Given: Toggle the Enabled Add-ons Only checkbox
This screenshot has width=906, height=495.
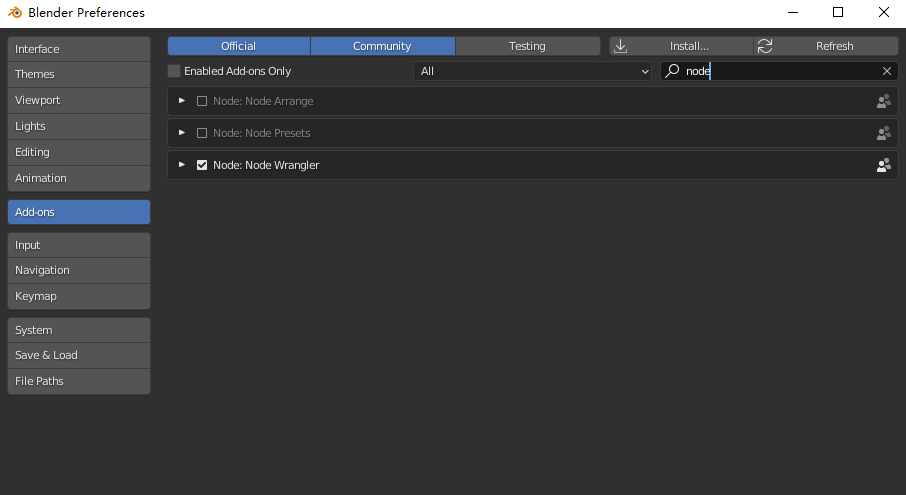Looking at the screenshot, I should 174,71.
